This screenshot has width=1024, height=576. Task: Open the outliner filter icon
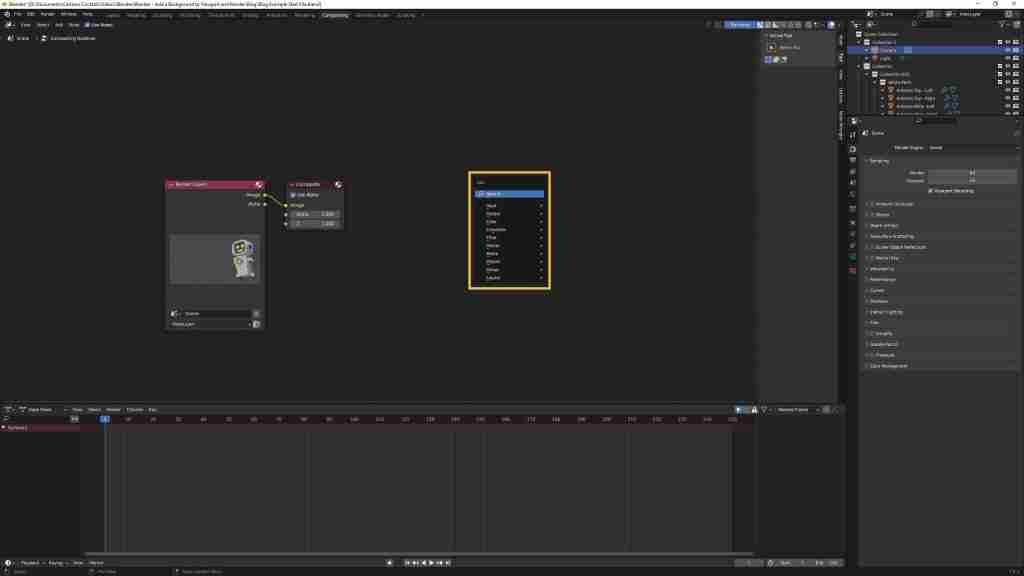1004,25
